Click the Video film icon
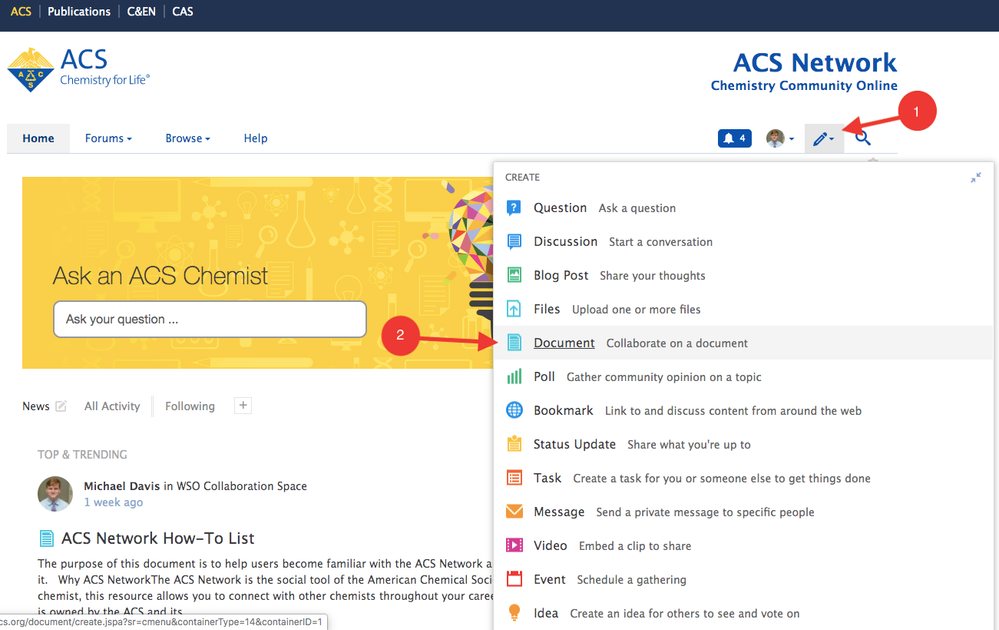Screen dimensions: 999x630 click(x=514, y=545)
